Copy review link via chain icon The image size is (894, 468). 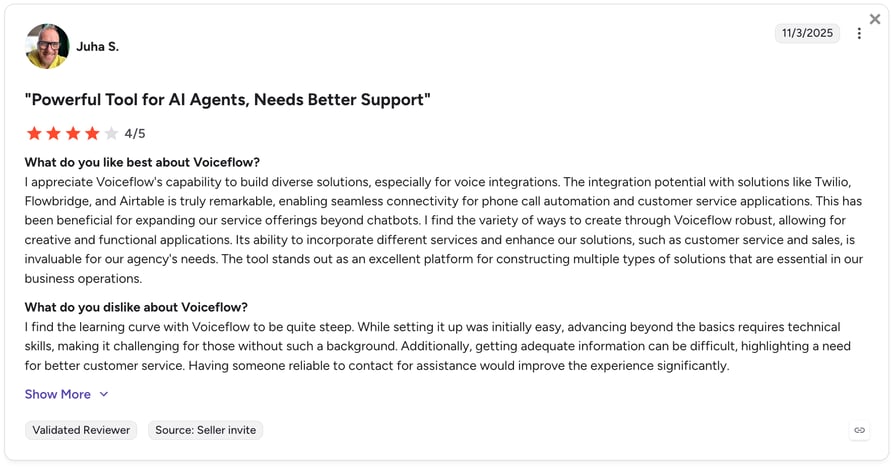(x=859, y=430)
